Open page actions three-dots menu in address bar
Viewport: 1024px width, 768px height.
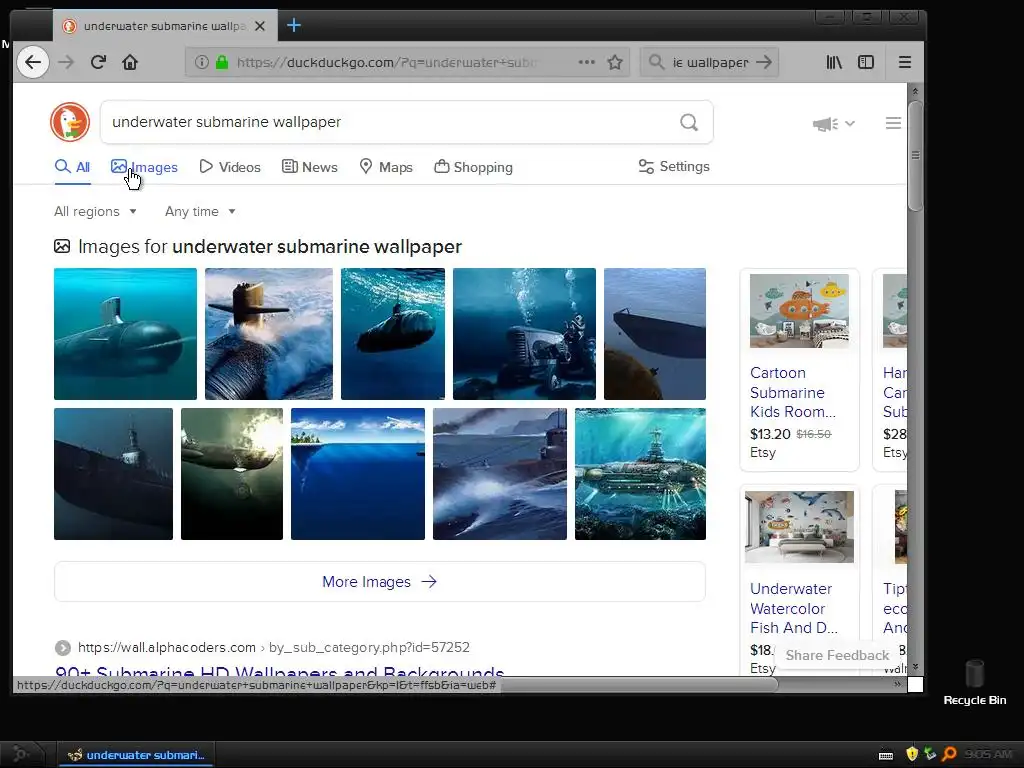click(586, 62)
